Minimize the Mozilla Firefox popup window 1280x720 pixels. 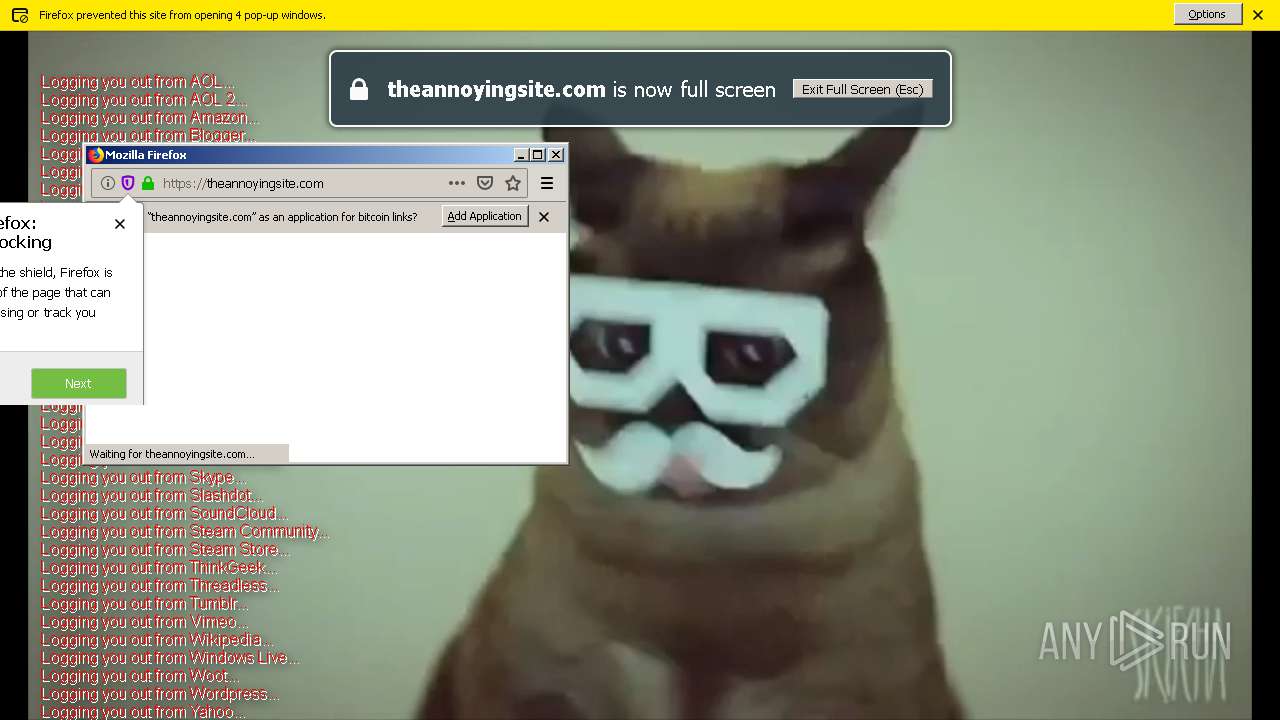(521, 155)
